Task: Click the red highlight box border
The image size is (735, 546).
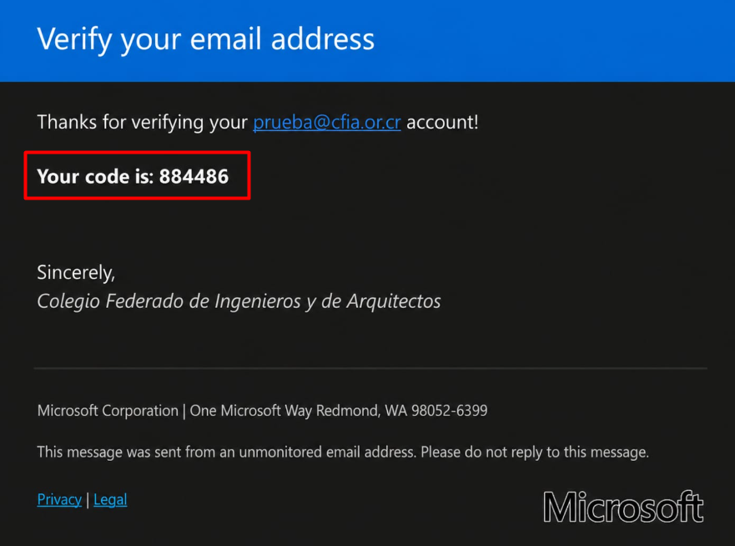Action: [x=137, y=152]
